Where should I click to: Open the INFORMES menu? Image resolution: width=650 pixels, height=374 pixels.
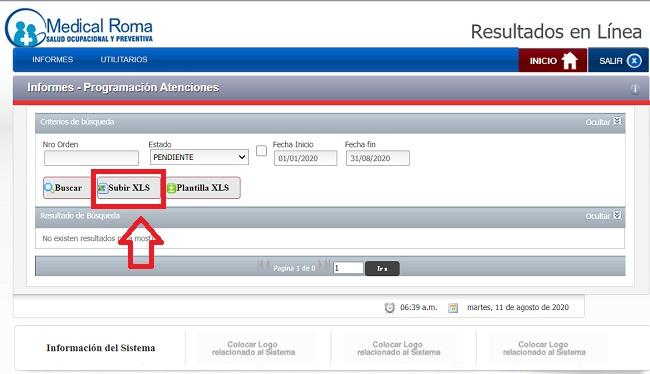pos(53,59)
